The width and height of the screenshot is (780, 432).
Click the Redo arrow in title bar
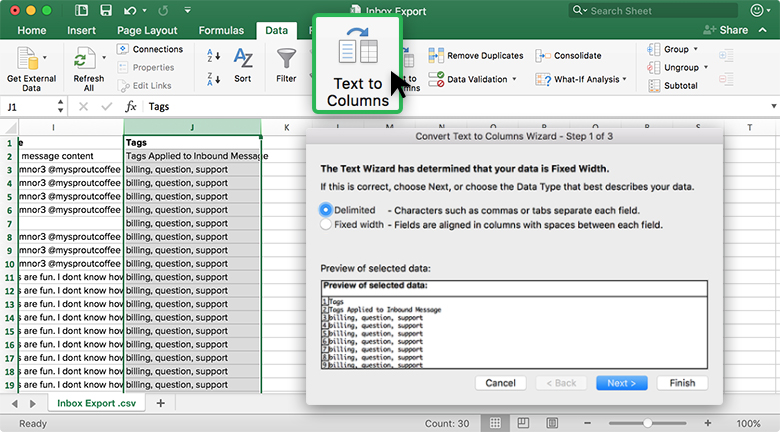coord(163,10)
